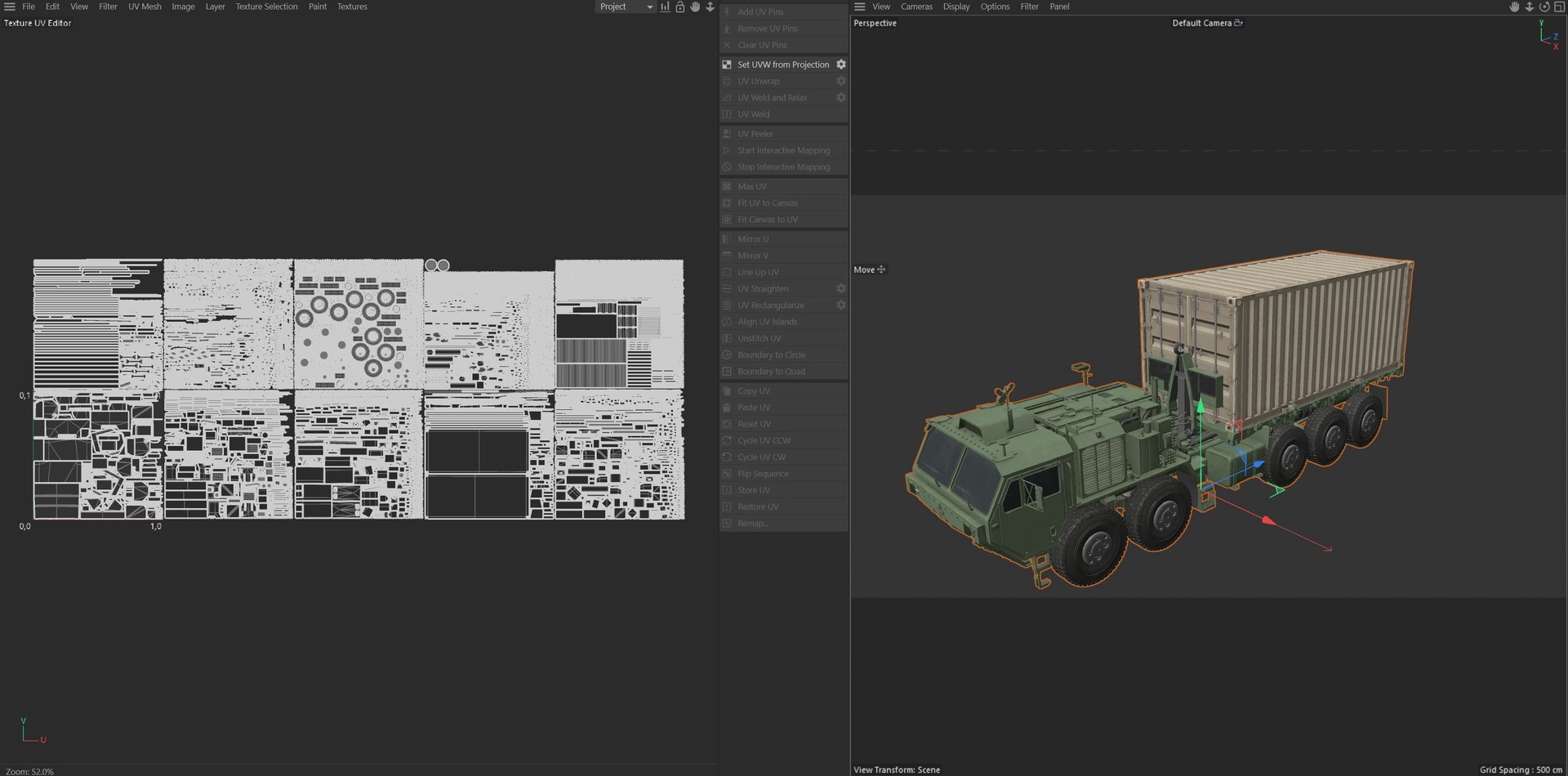1568x776 pixels.
Task: Select the pan hand icon in UV editor header
Action: pyautogui.click(x=695, y=7)
